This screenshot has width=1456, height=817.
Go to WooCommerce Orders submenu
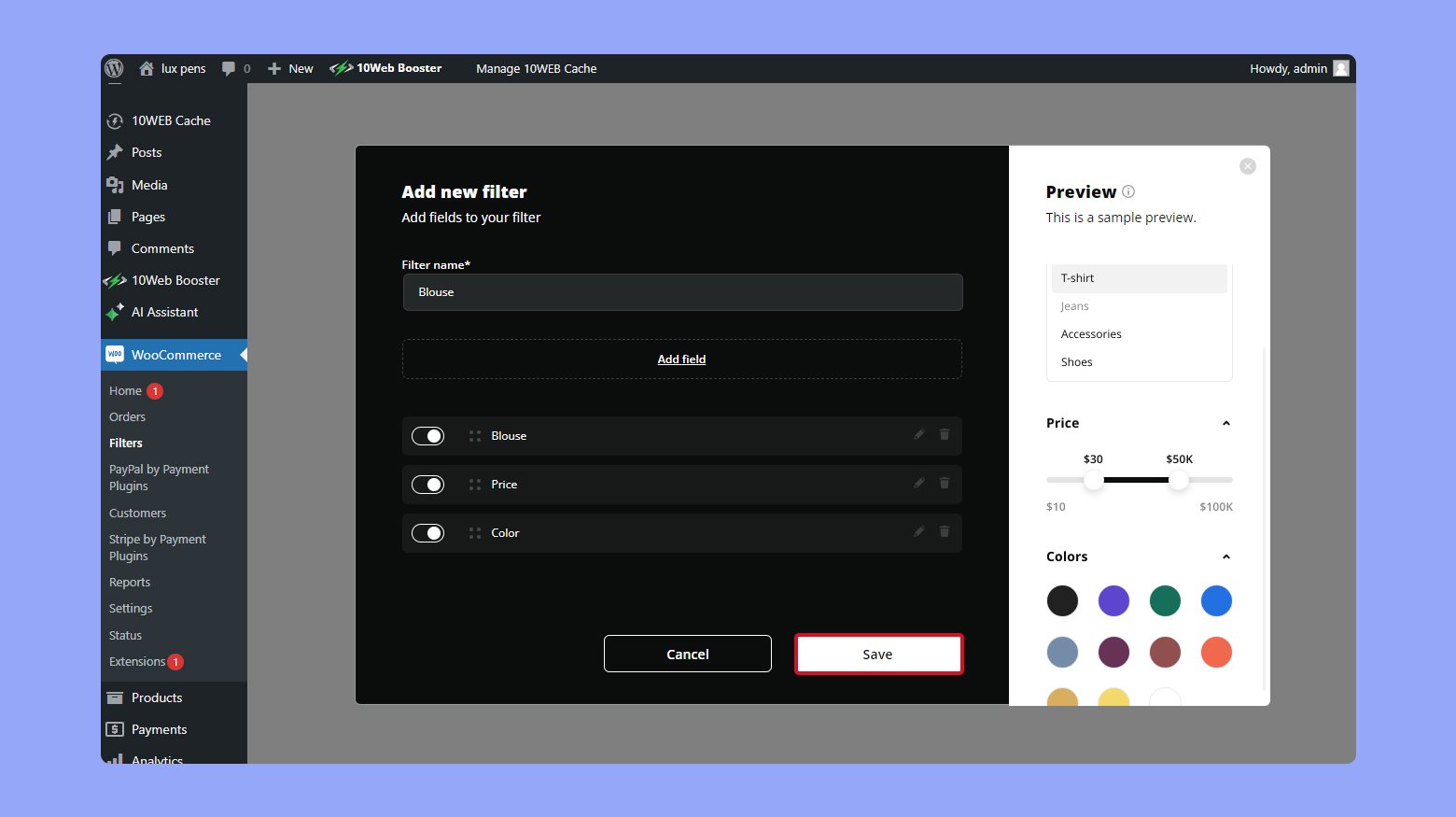127,416
